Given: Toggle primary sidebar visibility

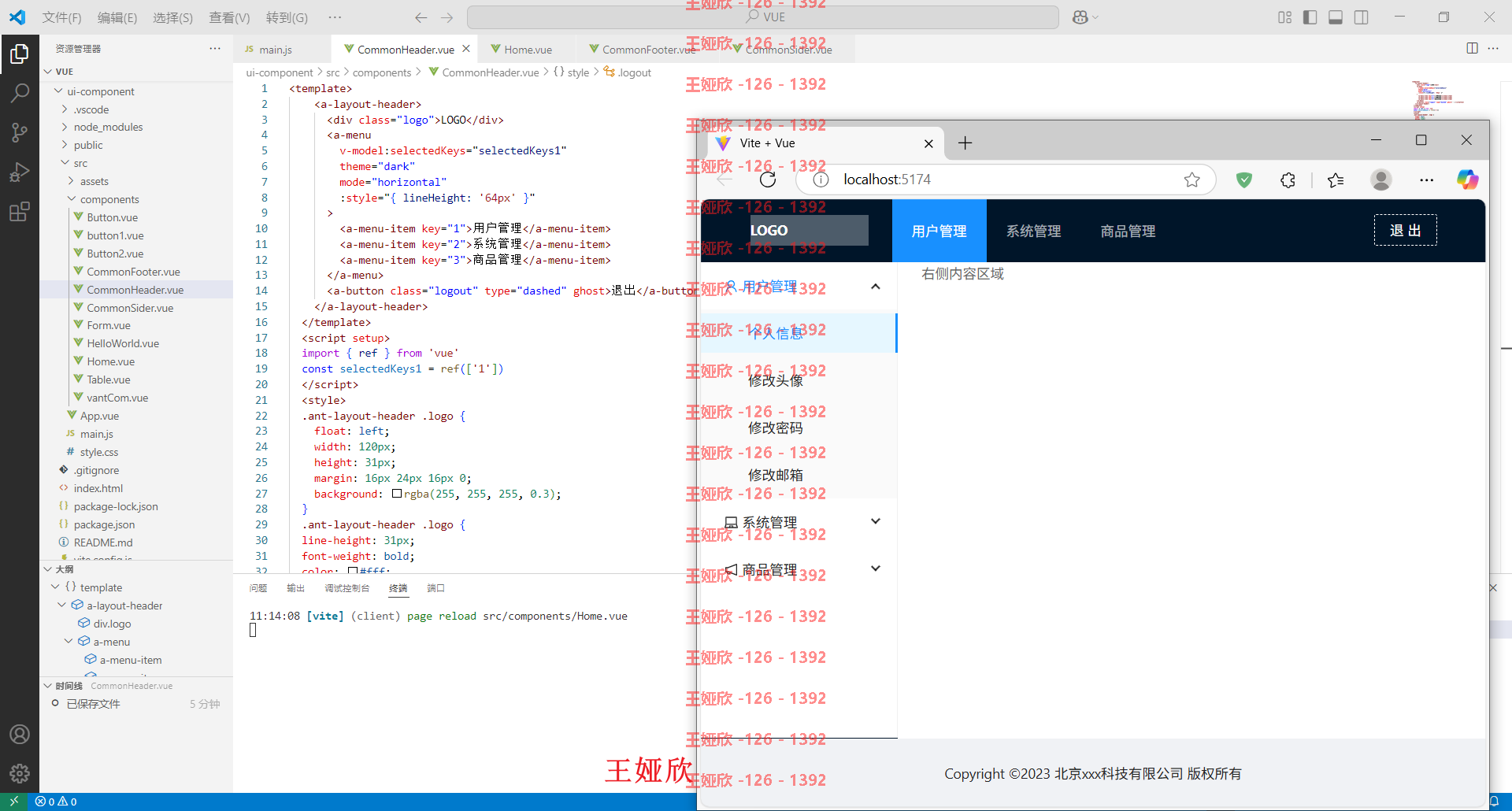Looking at the screenshot, I should [1310, 17].
